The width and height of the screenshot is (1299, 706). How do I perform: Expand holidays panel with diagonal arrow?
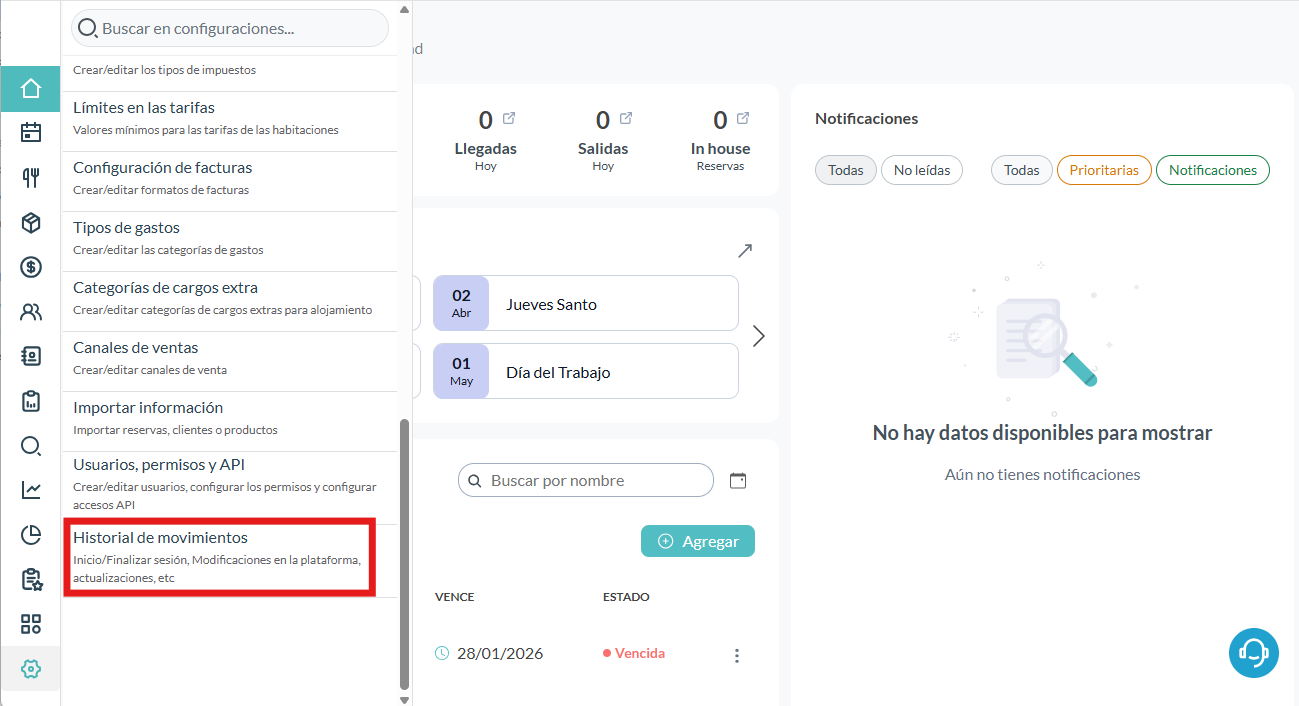tap(745, 250)
